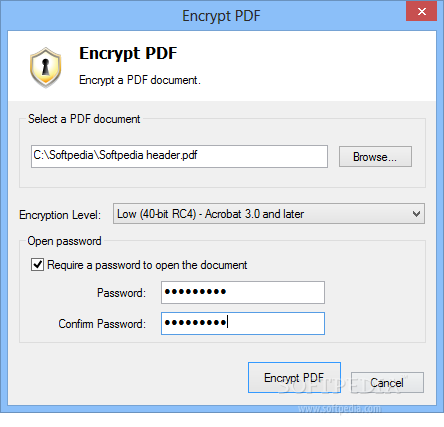The width and height of the screenshot is (444, 427).
Task: Click the bold Encrypt PDF heading
Action: click(x=128, y=53)
